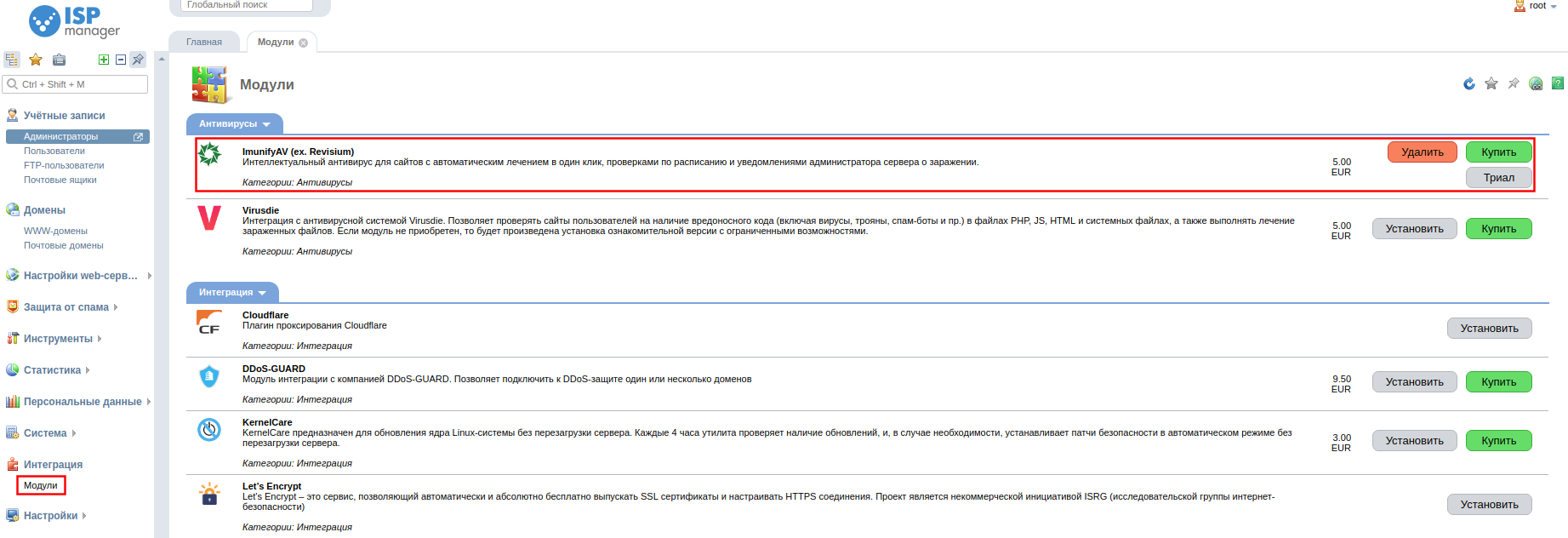
Task: Click the ImunifyAV module icon
Action: coord(209,154)
